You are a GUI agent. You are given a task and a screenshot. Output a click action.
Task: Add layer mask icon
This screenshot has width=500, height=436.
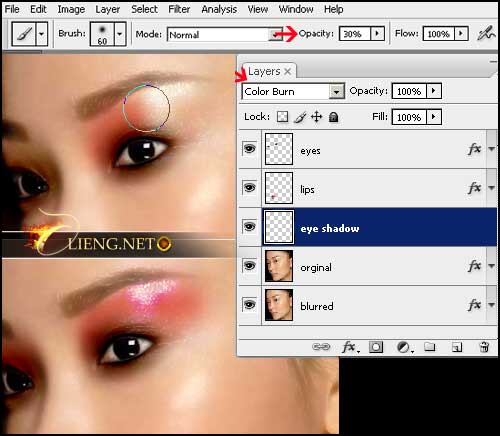(x=376, y=347)
